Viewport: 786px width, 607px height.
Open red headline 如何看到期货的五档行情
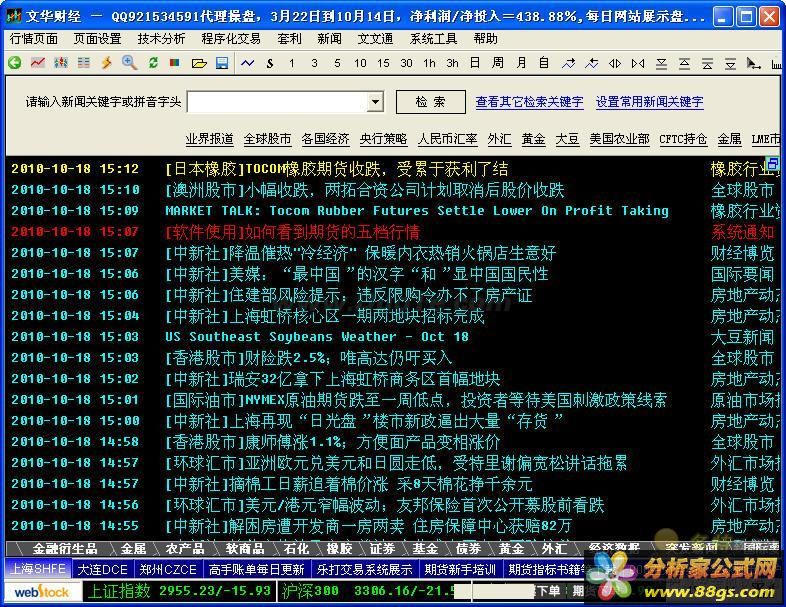pyautogui.click(x=293, y=232)
